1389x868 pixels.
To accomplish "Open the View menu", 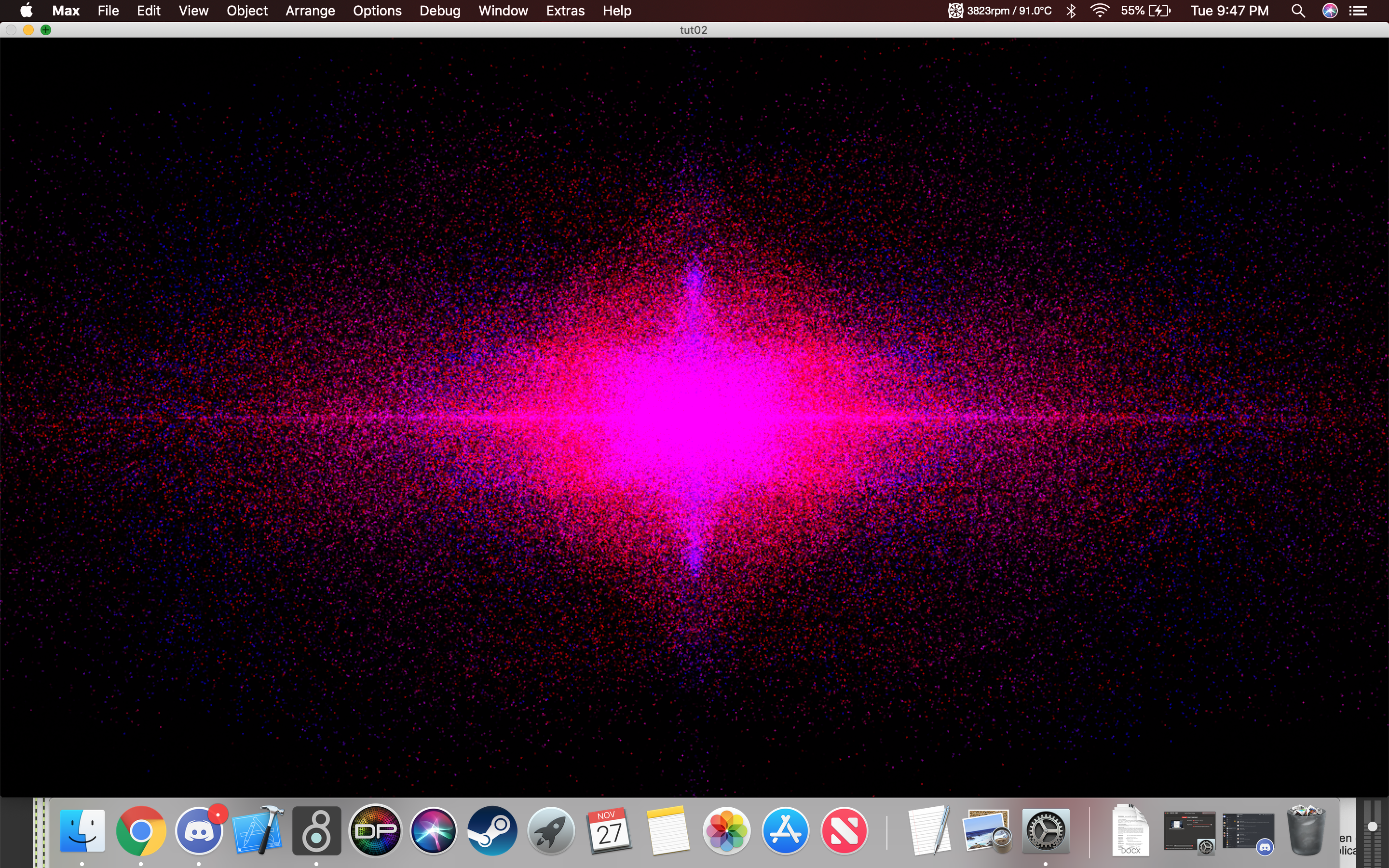I will point(193,10).
